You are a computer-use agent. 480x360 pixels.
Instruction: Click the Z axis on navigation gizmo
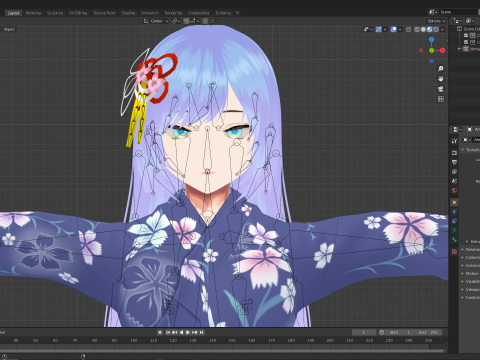[x=432, y=40]
